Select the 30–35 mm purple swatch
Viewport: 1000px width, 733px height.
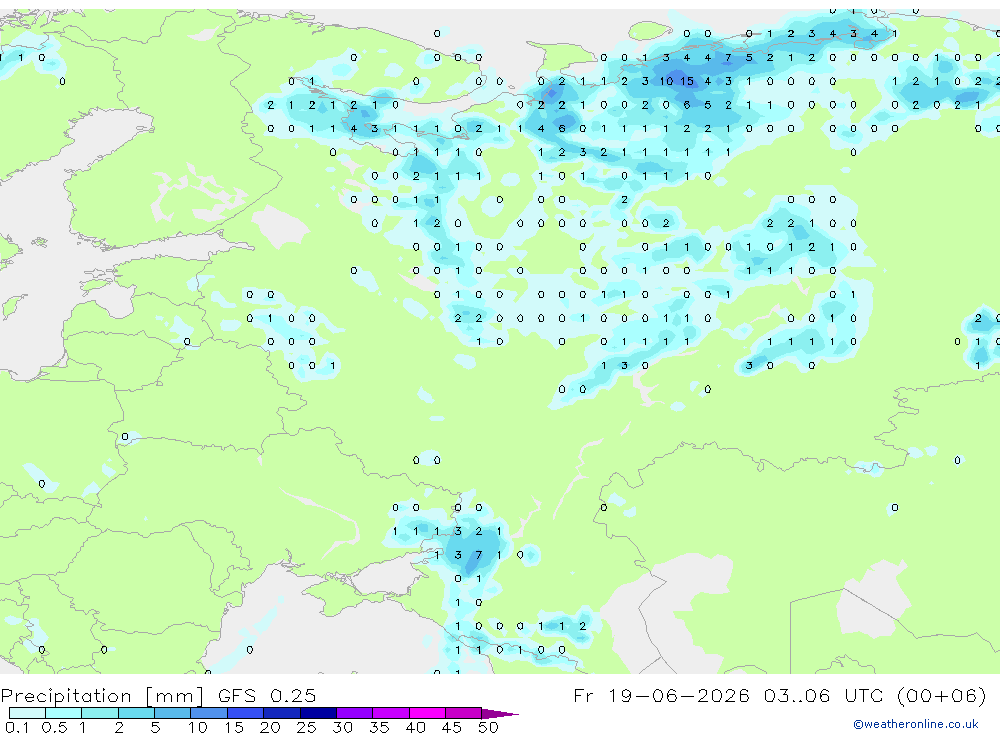point(355,713)
